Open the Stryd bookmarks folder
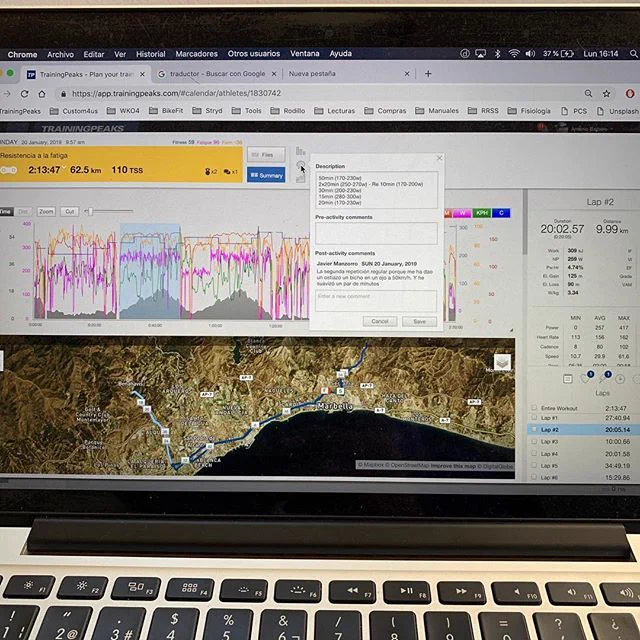Image resolution: width=640 pixels, height=640 pixels. [207, 111]
